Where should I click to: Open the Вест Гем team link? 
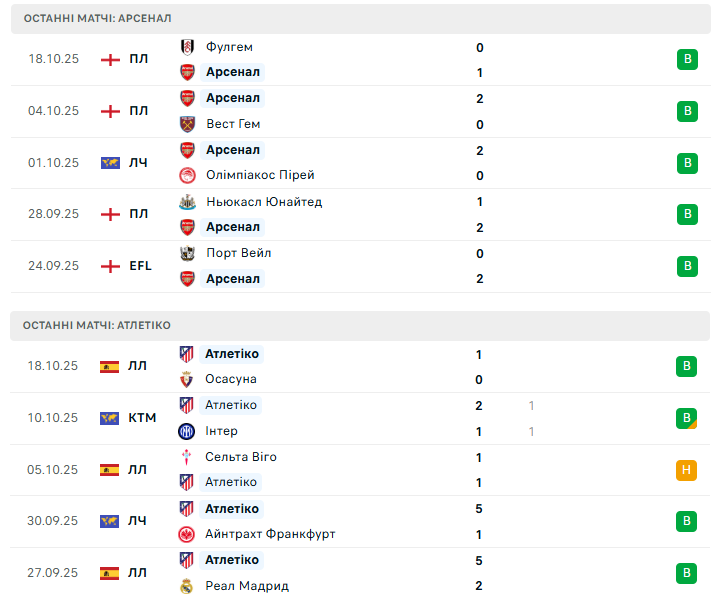click(x=233, y=124)
